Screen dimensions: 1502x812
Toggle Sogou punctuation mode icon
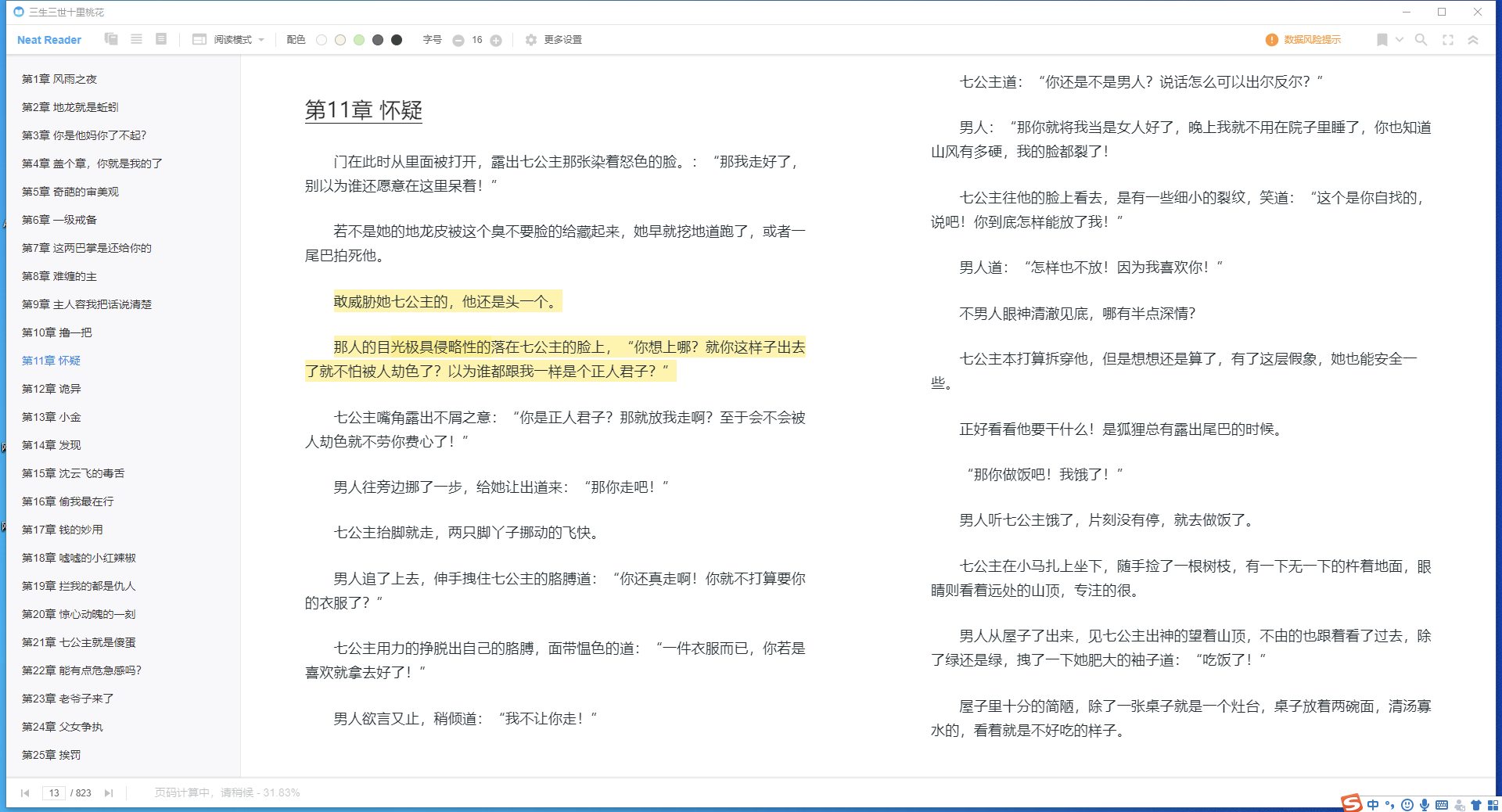tap(1390, 805)
